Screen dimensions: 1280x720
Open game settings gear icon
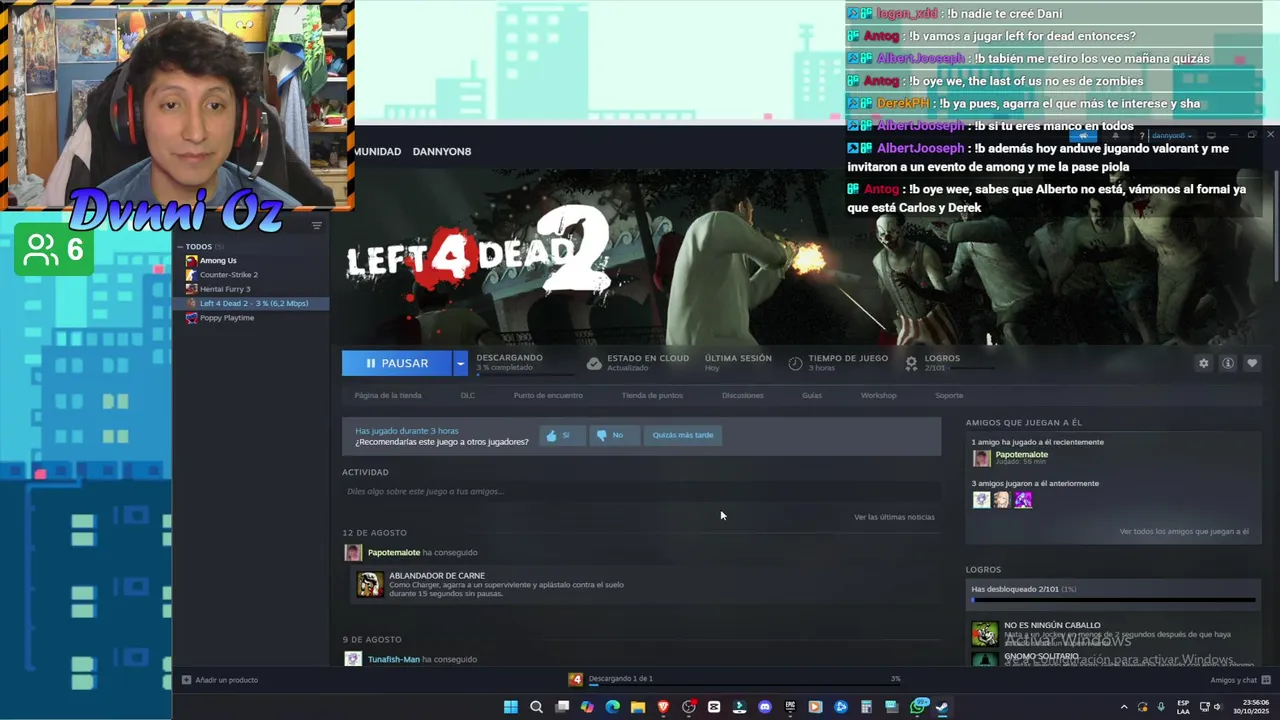(x=1203, y=363)
